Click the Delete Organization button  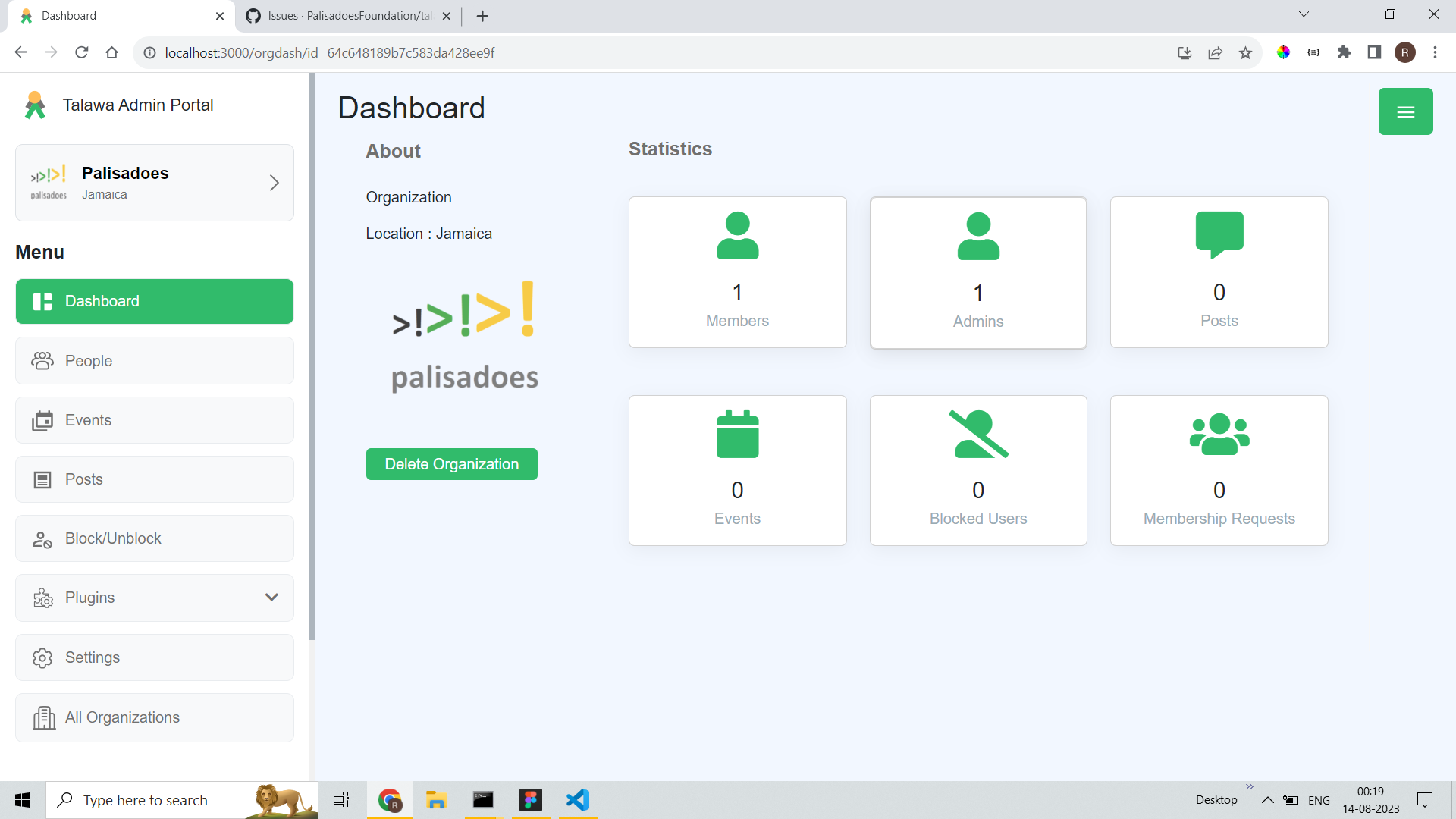point(452,464)
